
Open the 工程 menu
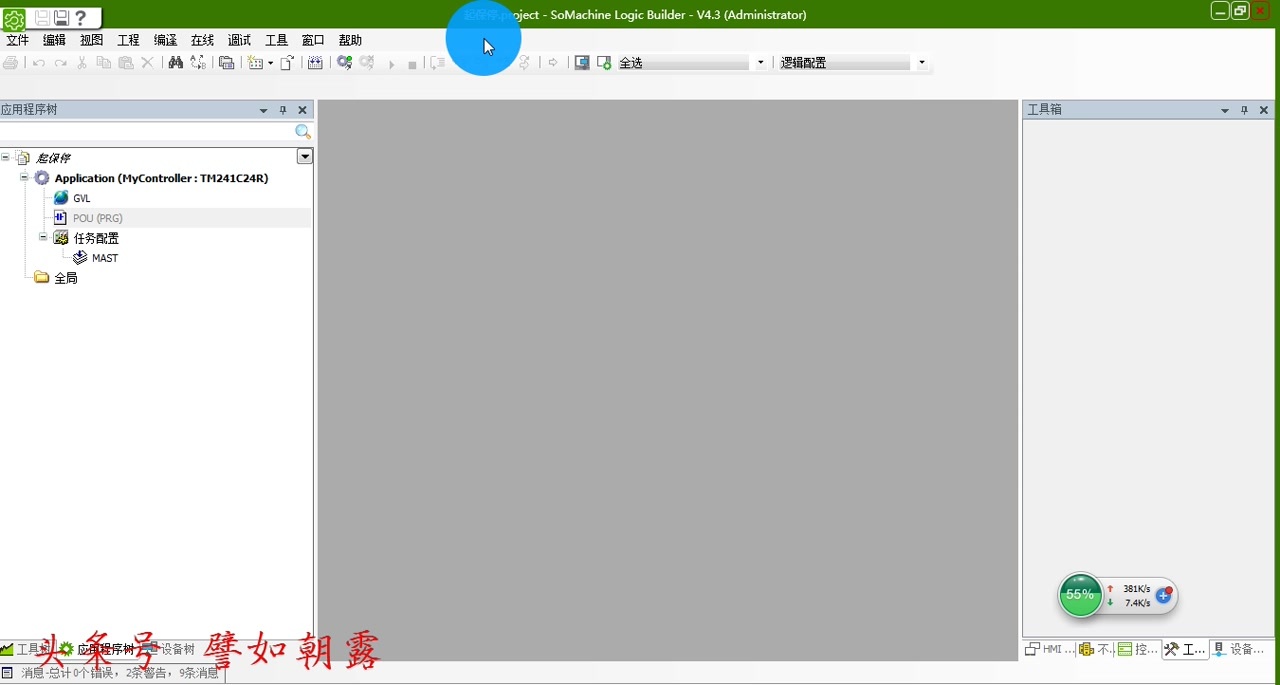[128, 40]
